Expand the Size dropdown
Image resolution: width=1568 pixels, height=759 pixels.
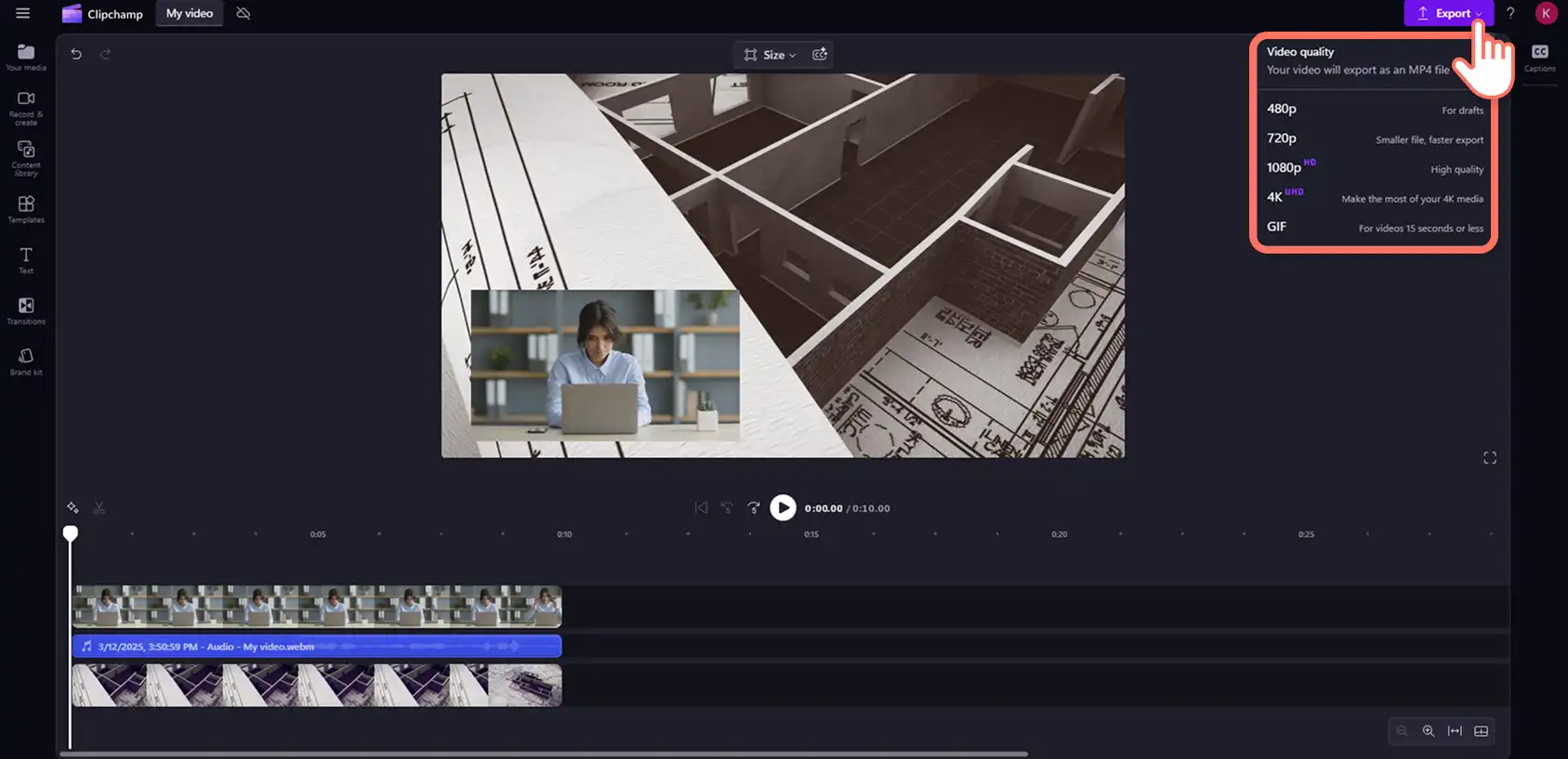[x=771, y=55]
